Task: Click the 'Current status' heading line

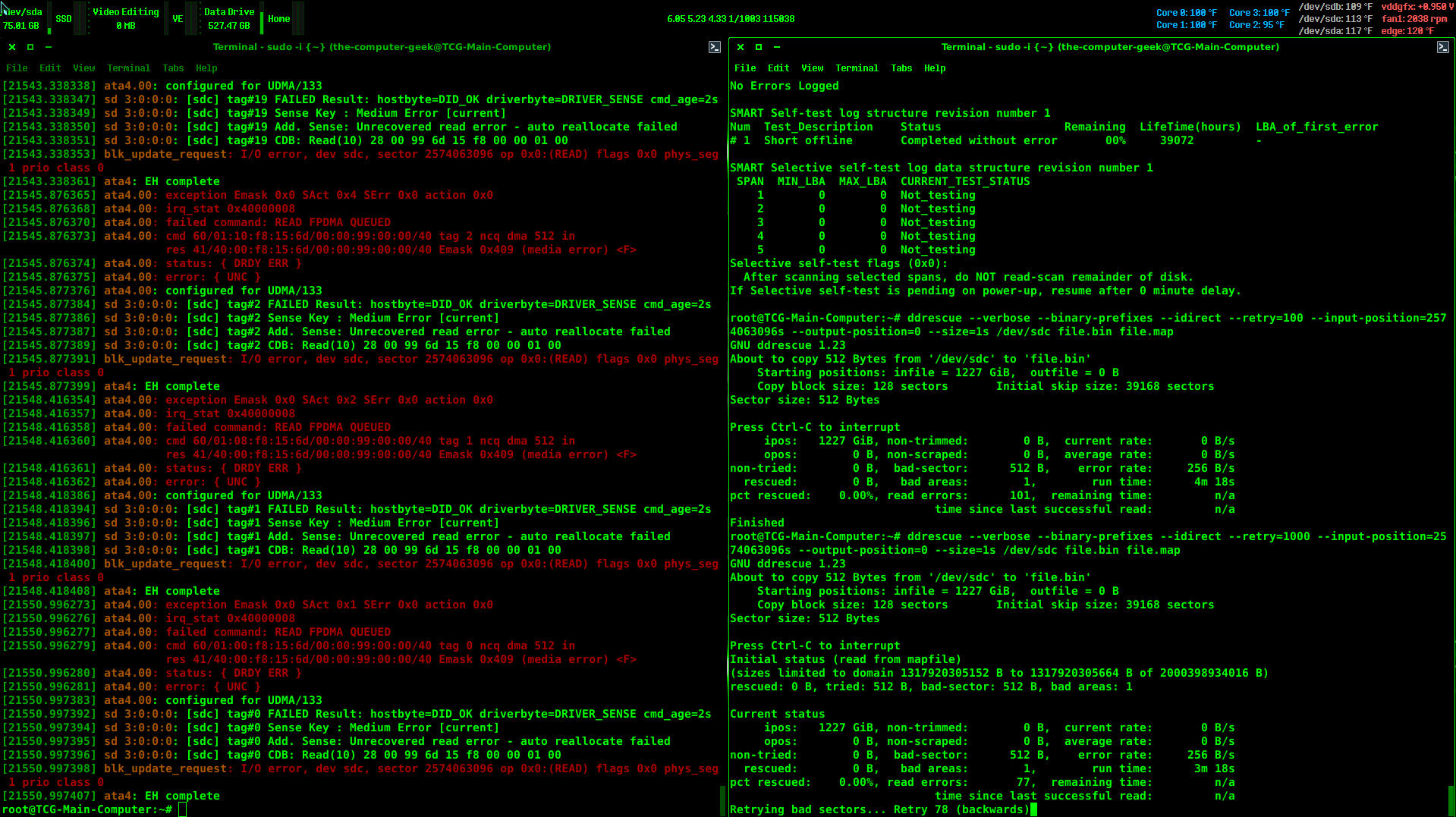Action: (778, 714)
